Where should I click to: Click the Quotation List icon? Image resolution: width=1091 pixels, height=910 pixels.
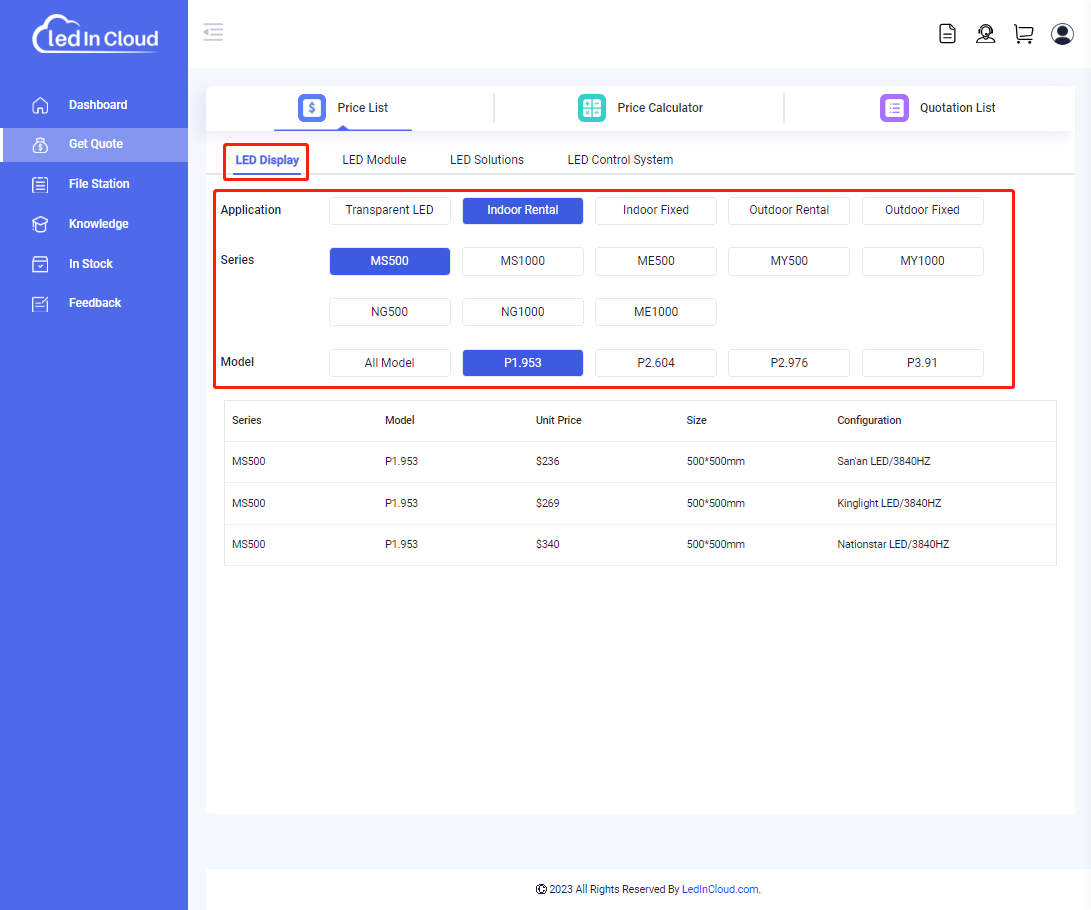pyautogui.click(x=893, y=108)
